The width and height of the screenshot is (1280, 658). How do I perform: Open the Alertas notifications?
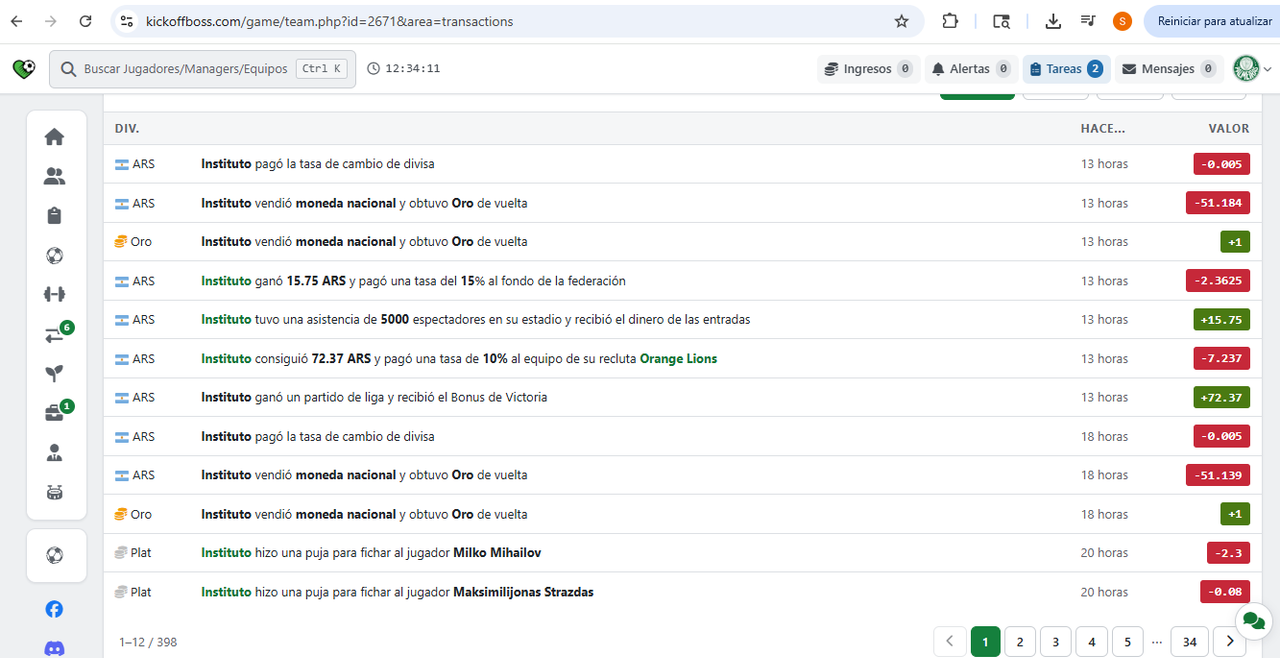coord(971,69)
